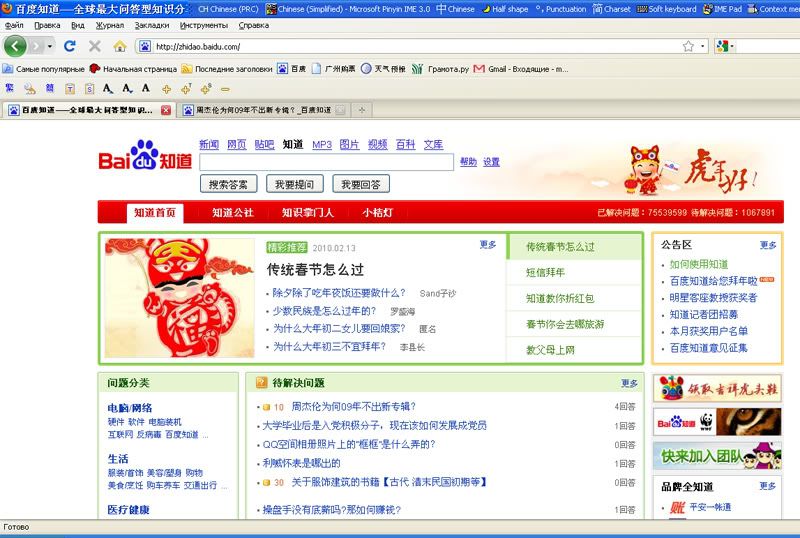
Task: Click the yellow plus icon with T superscript
Action: click(x=186, y=89)
